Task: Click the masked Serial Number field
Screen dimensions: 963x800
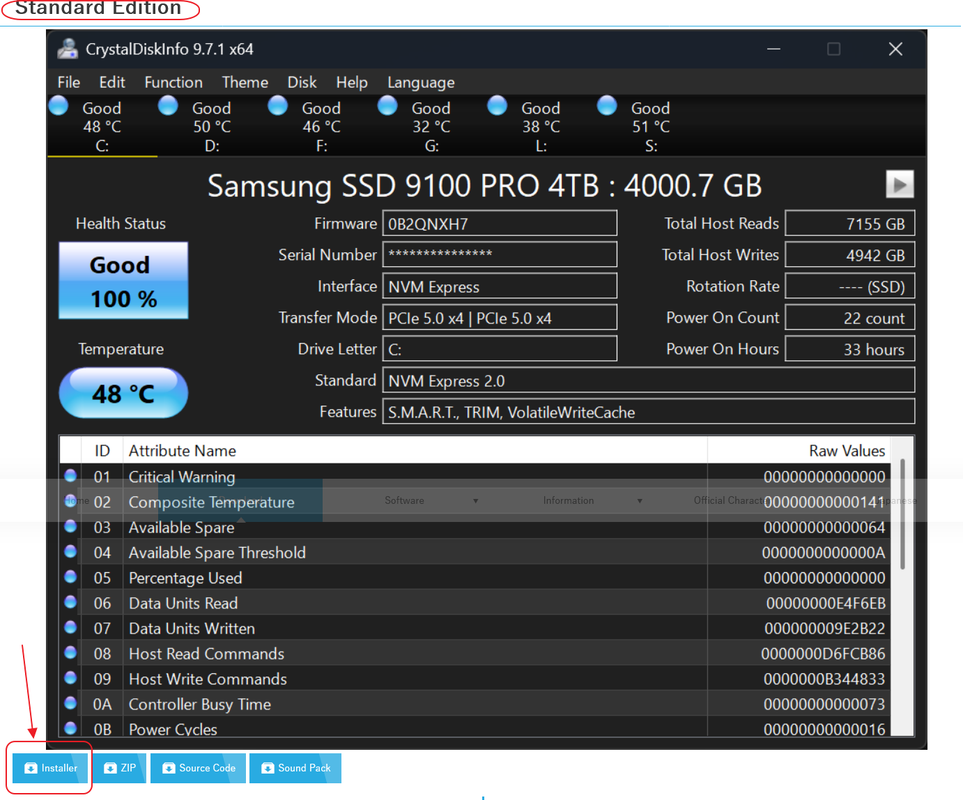Action: pos(499,255)
